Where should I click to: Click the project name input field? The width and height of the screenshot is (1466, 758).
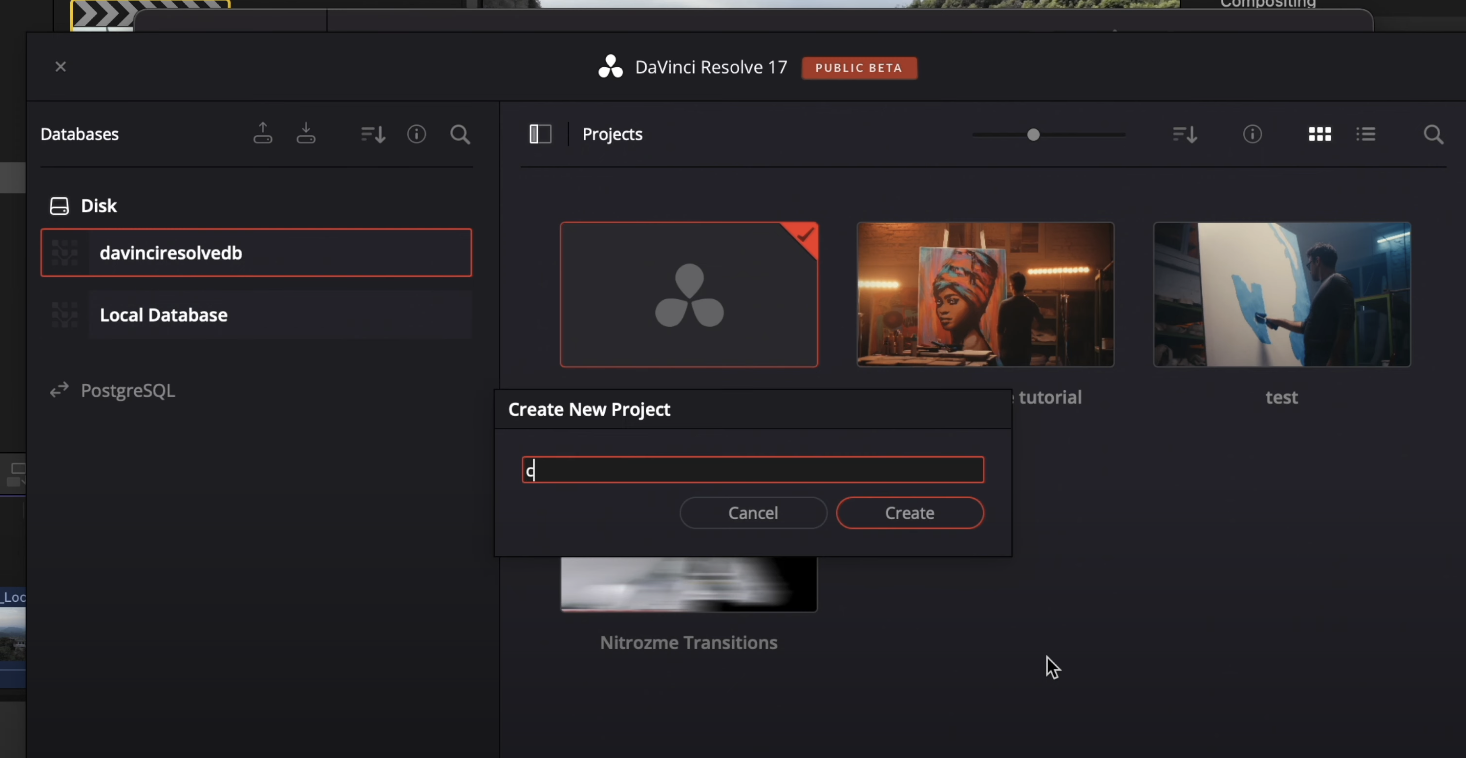click(x=753, y=470)
